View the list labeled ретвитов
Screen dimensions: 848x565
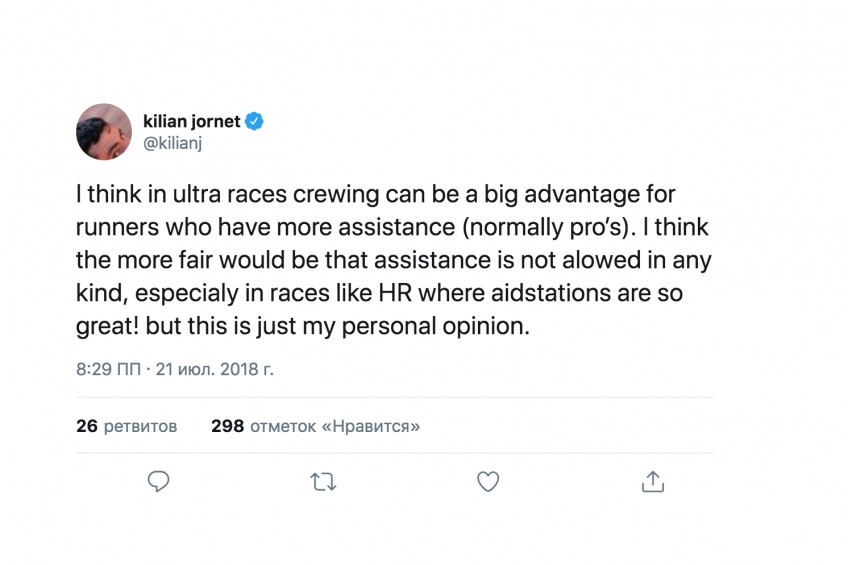tap(140, 427)
